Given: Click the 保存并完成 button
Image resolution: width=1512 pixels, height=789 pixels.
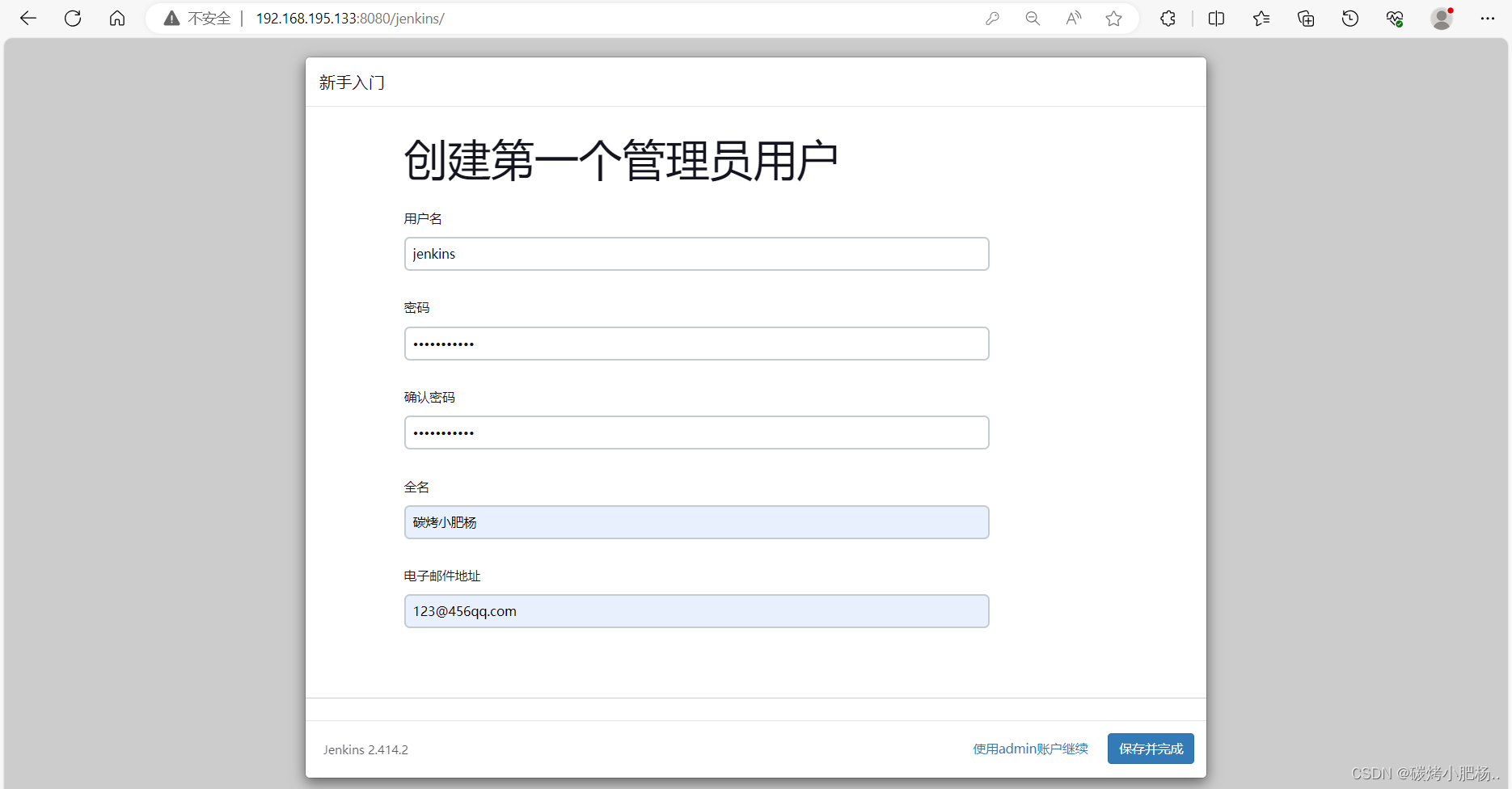Looking at the screenshot, I should pos(1150,749).
